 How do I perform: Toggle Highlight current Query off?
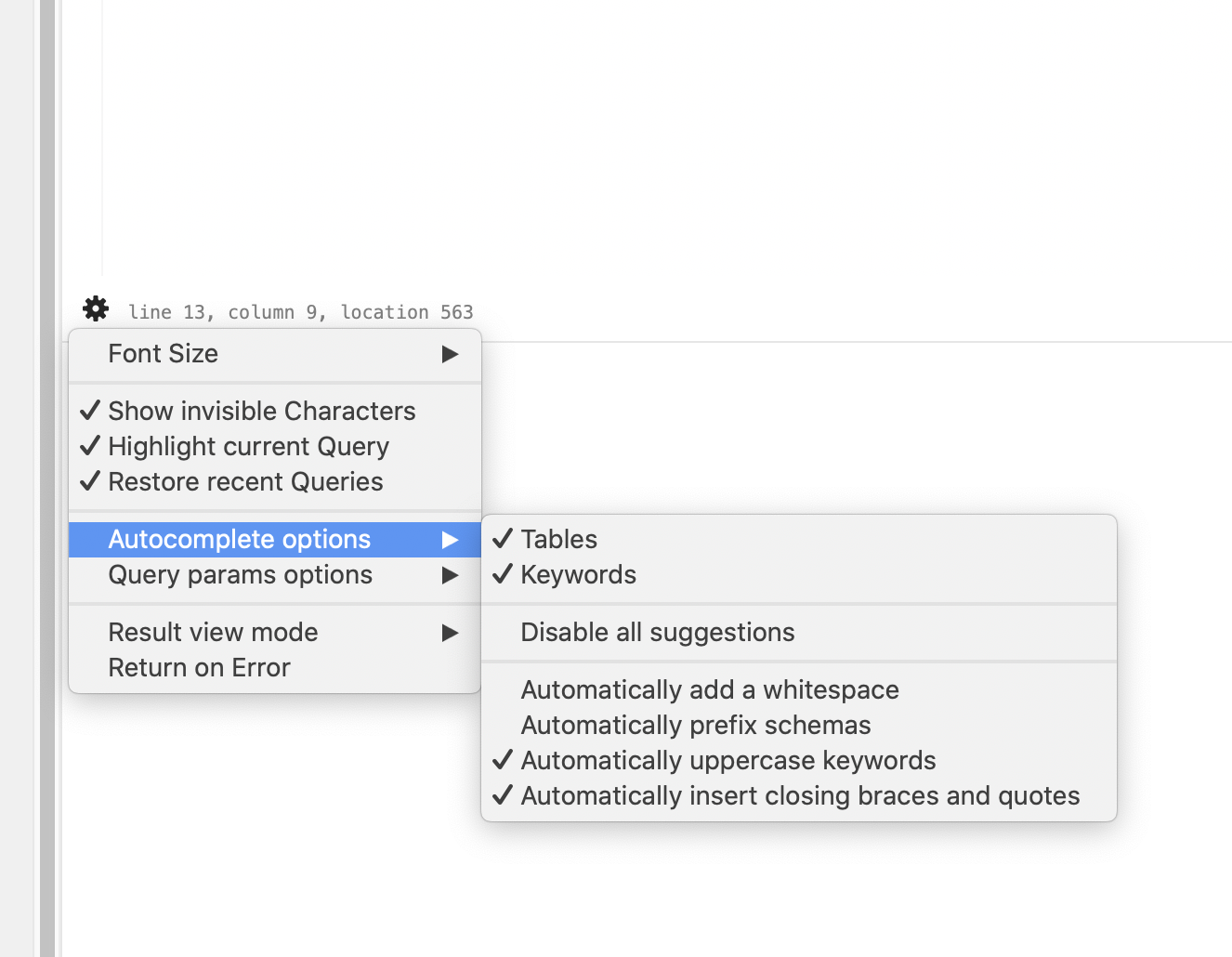pyautogui.click(x=248, y=446)
